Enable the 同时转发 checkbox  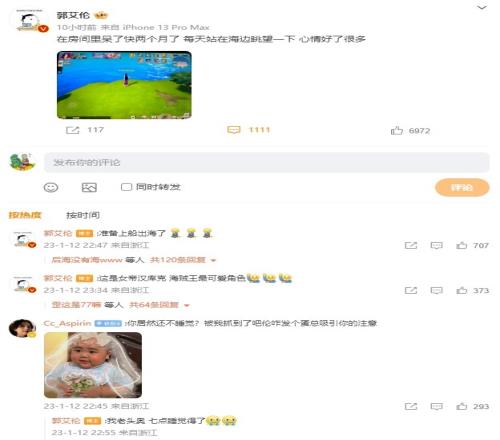[x=126, y=187]
